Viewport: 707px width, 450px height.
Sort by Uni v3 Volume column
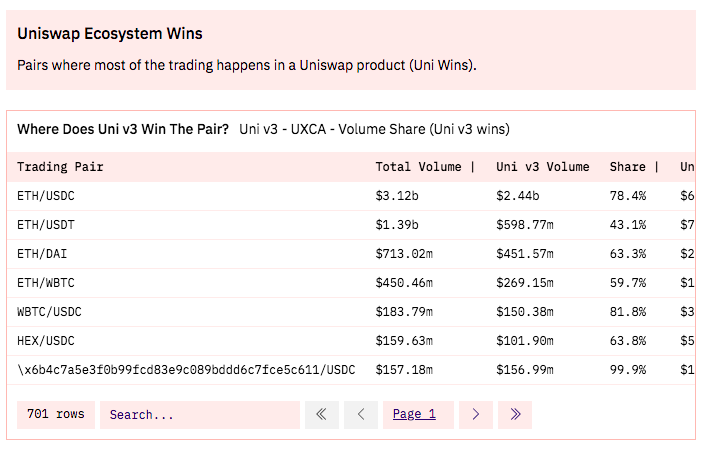click(x=542, y=167)
